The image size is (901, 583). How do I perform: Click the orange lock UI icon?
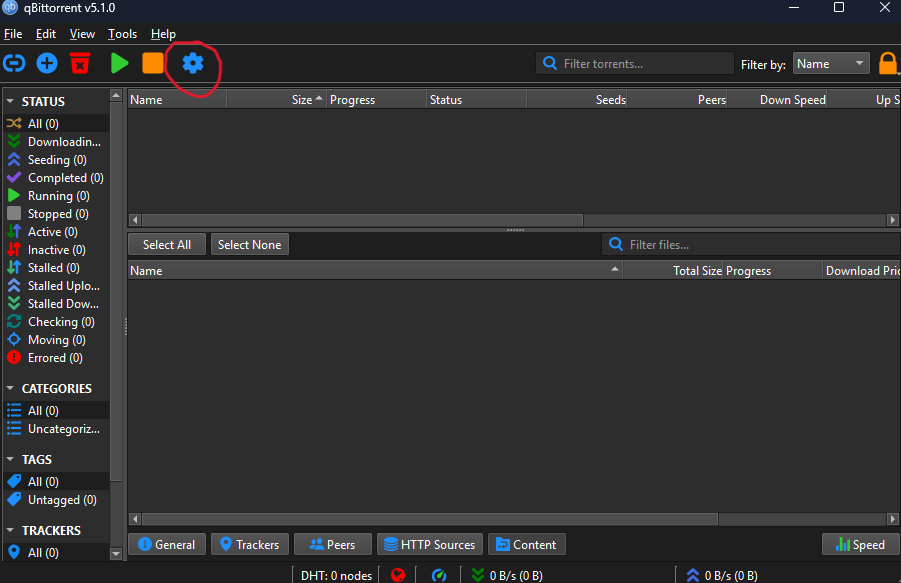pos(888,64)
